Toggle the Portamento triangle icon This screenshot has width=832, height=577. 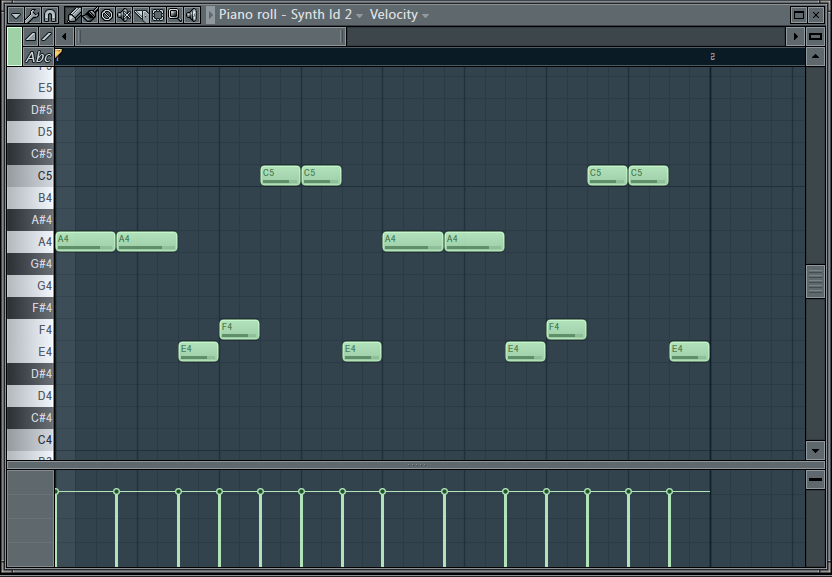pos(31,36)
